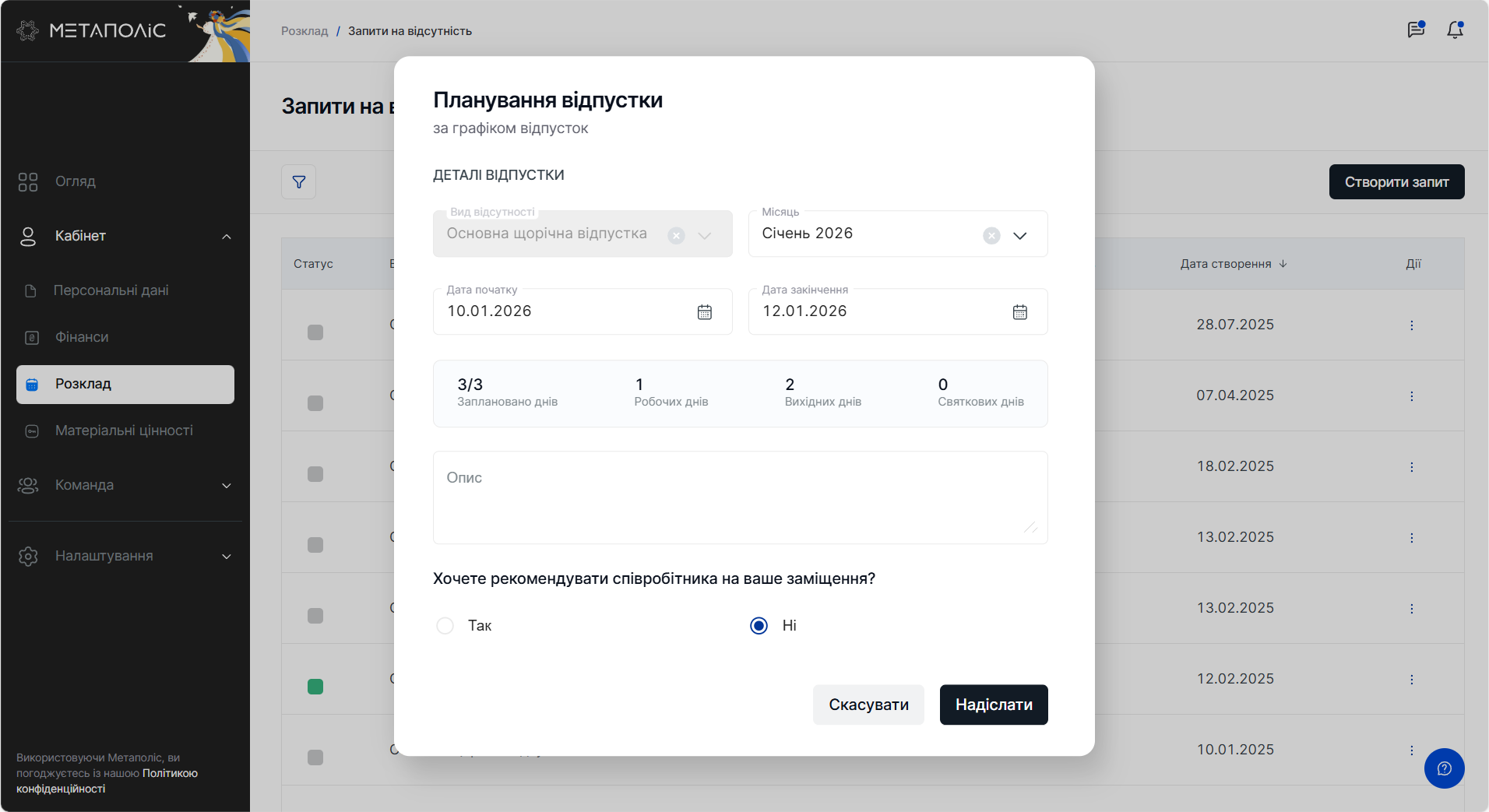The width and height of the screenshot is (1489, 812).
Task: Open the messages chat icon
Action: [1415, 30]
